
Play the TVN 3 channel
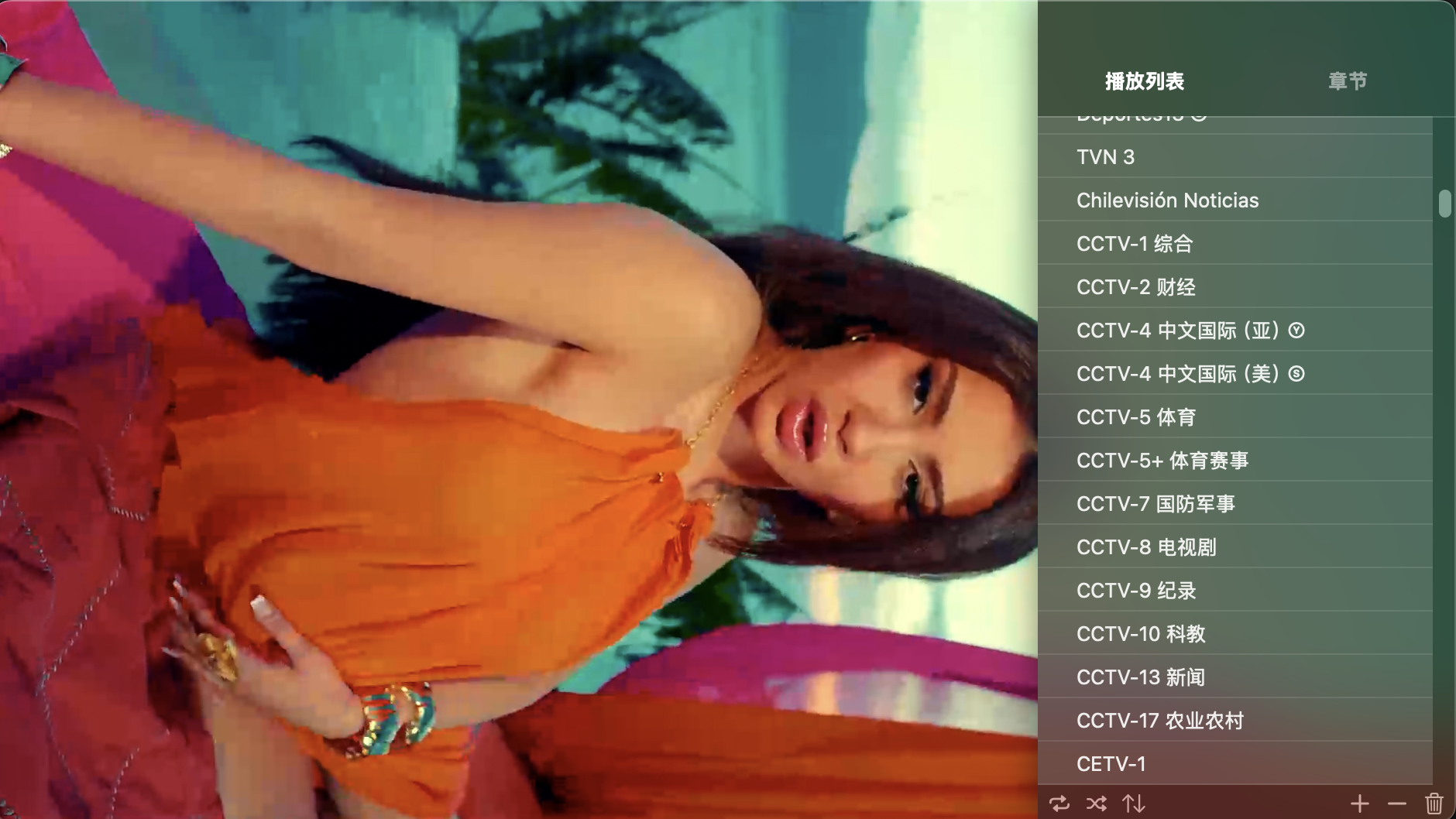(1235, 156)
